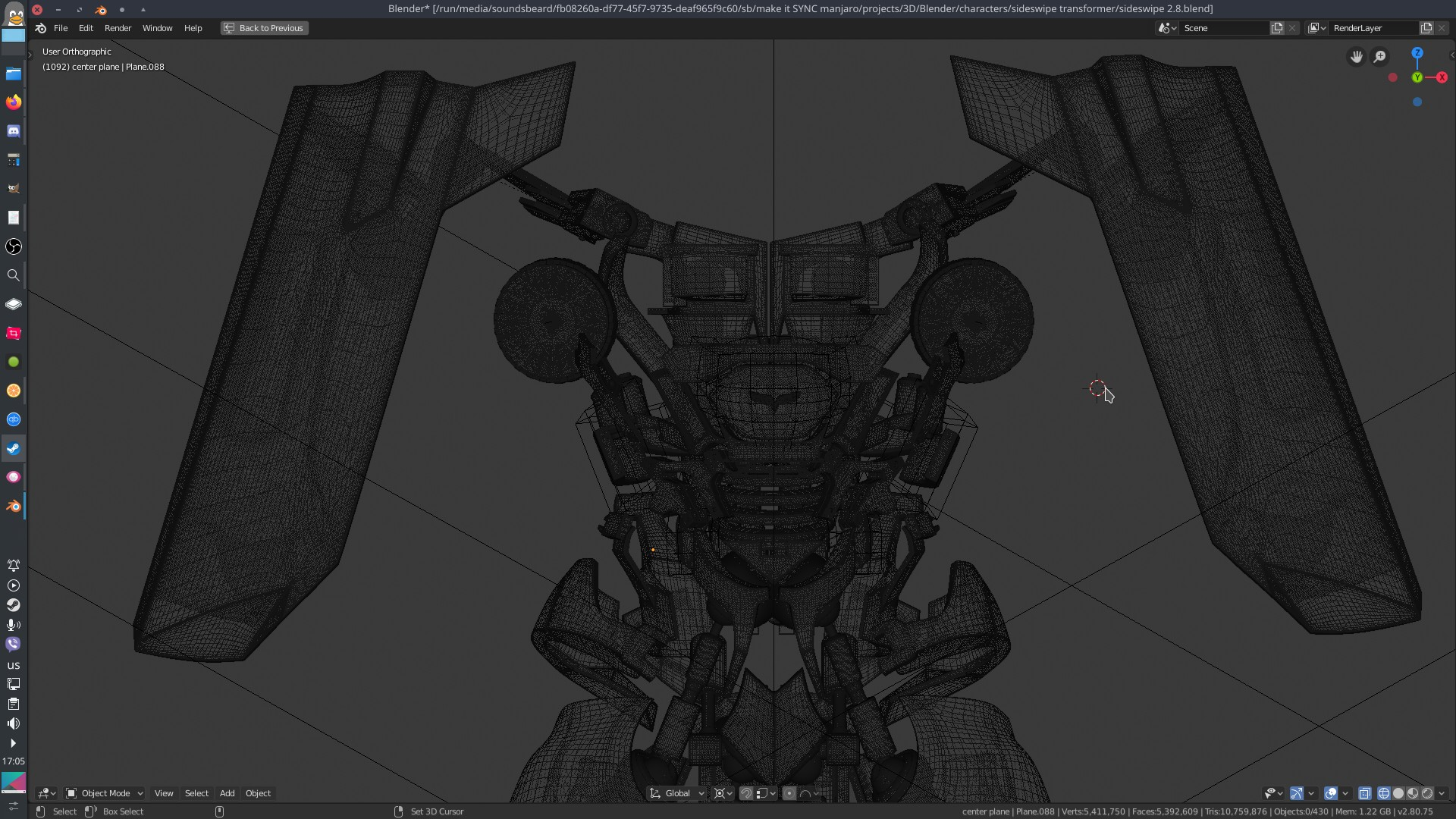Open the Object Mode dropdown
Screen dimensions: 1456x819
[x=105, y=793]
